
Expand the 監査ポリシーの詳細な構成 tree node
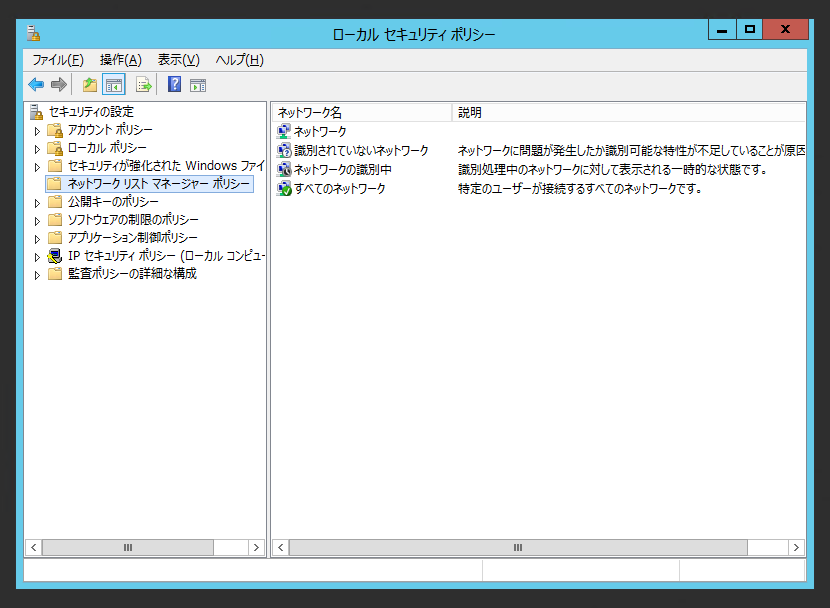(37, 275)
